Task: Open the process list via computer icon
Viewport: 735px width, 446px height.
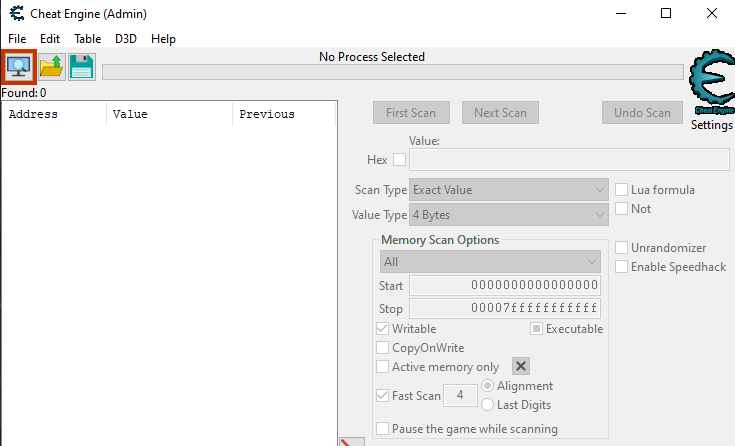Action: (19, 67)
